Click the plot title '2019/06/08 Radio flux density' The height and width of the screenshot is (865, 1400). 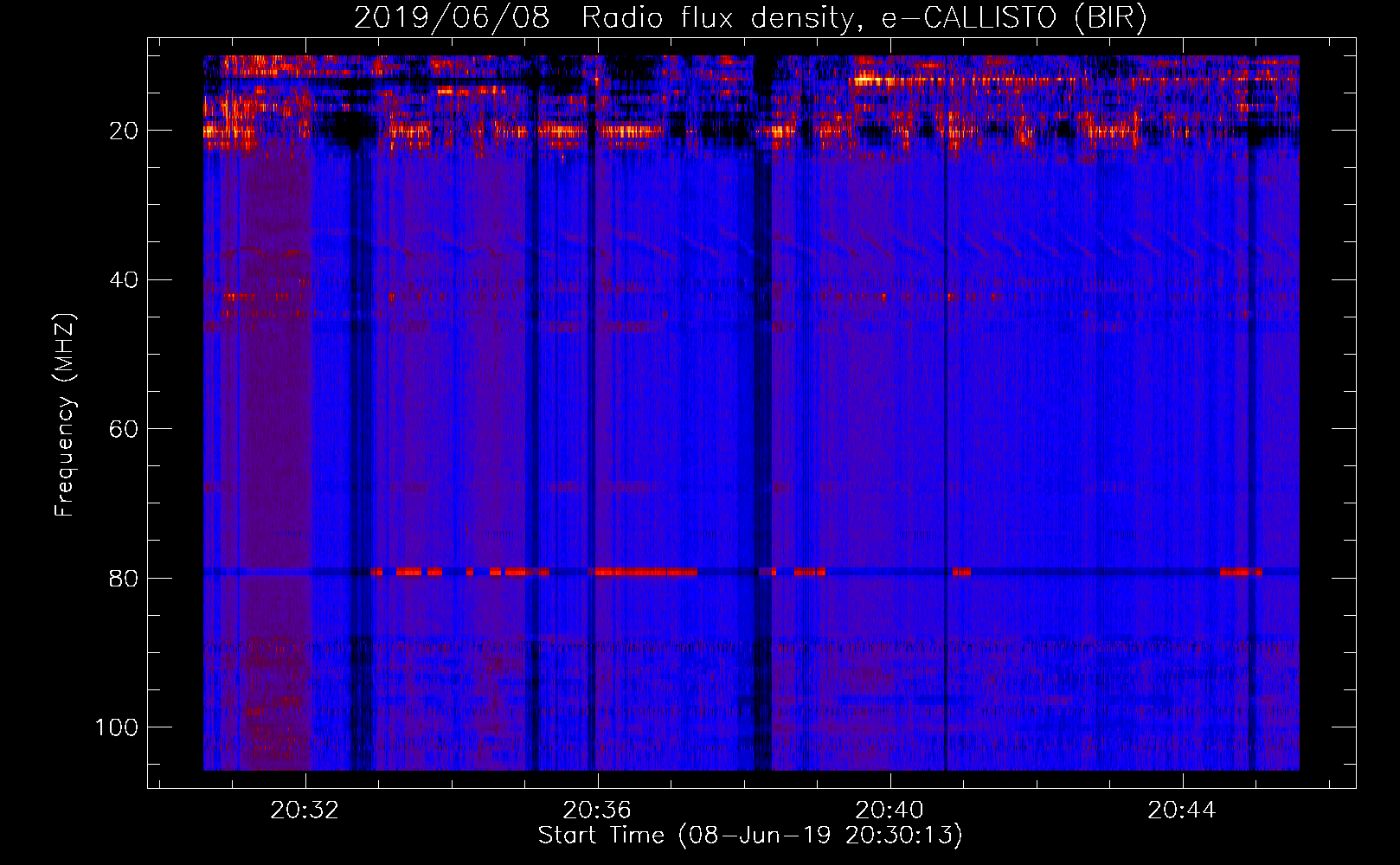pyautogui.click(x=750, y=18)
